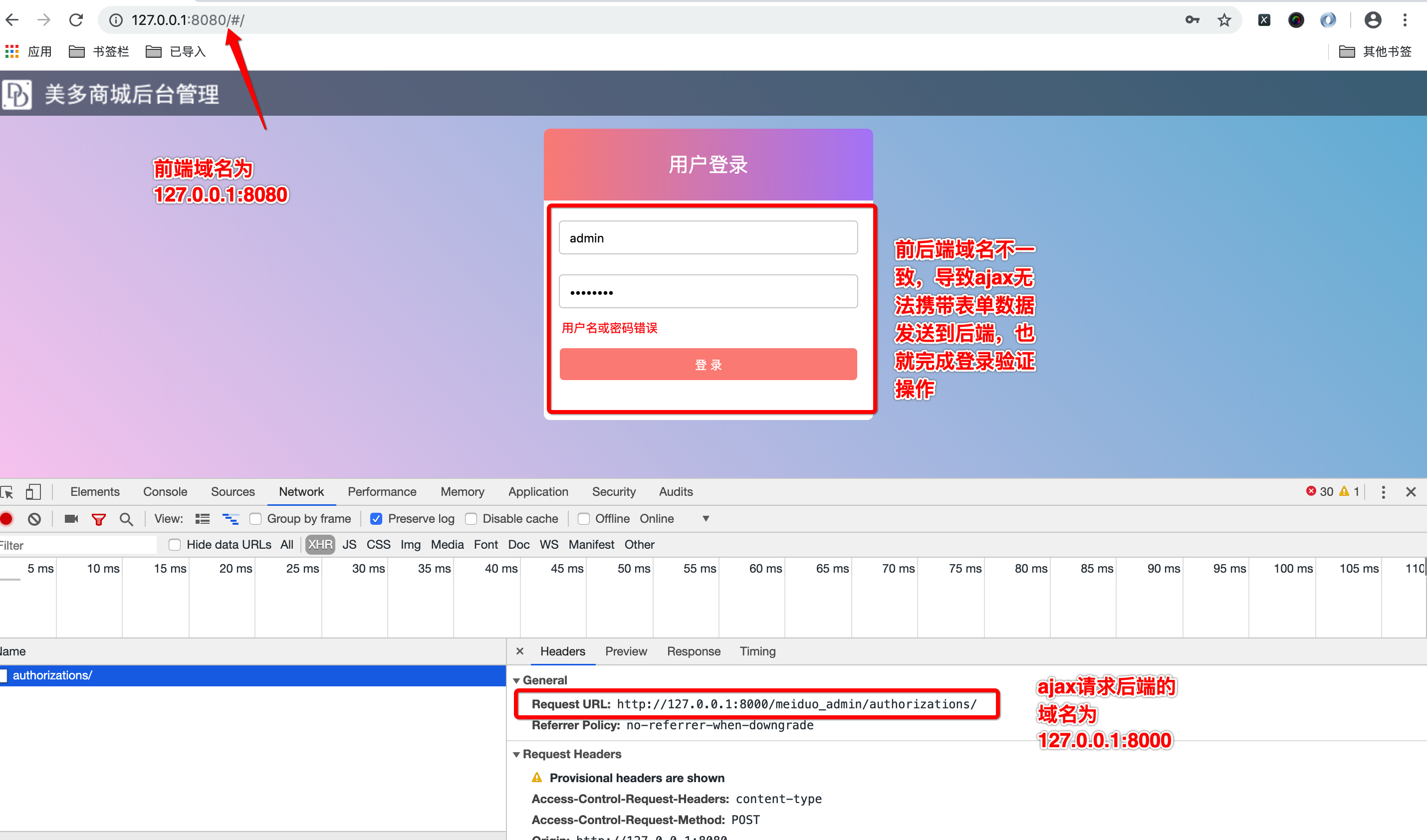The width and height of the screenshot is (1427, 840).
Task: Enable Group by frame checkbox
Action: 255,518
